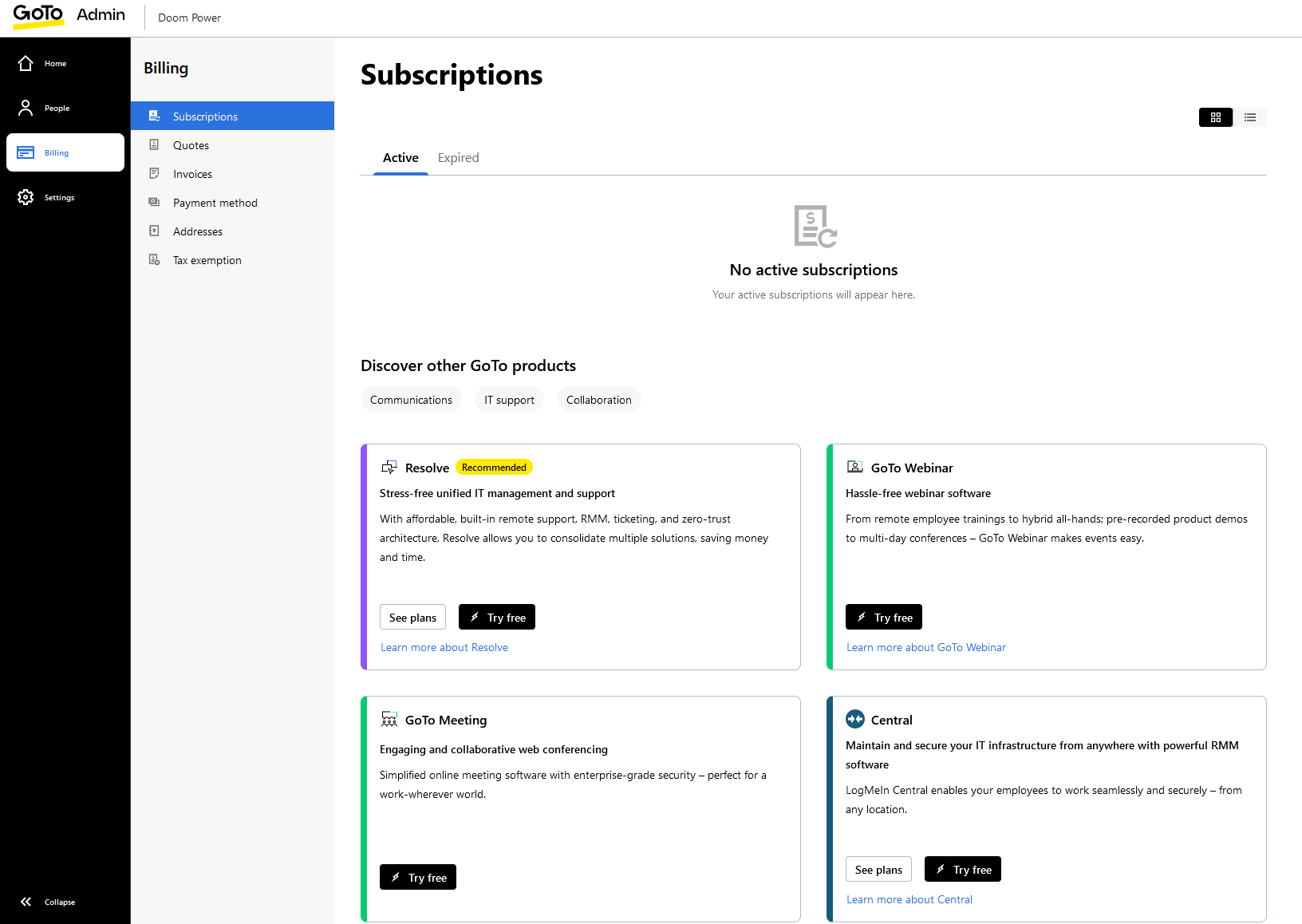Screen dimensions: 1302x924
Task: Click the Recommended badge on Resolve
Action: [494, 468]
